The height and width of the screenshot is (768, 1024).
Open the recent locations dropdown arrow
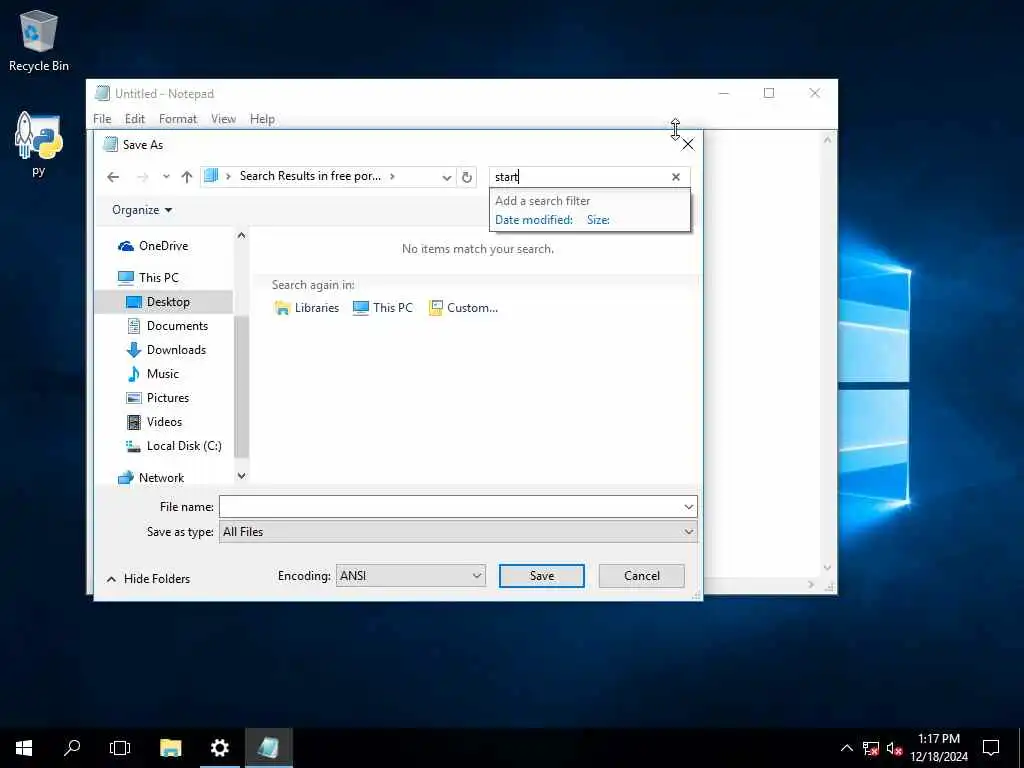click(x=166, y=177)
